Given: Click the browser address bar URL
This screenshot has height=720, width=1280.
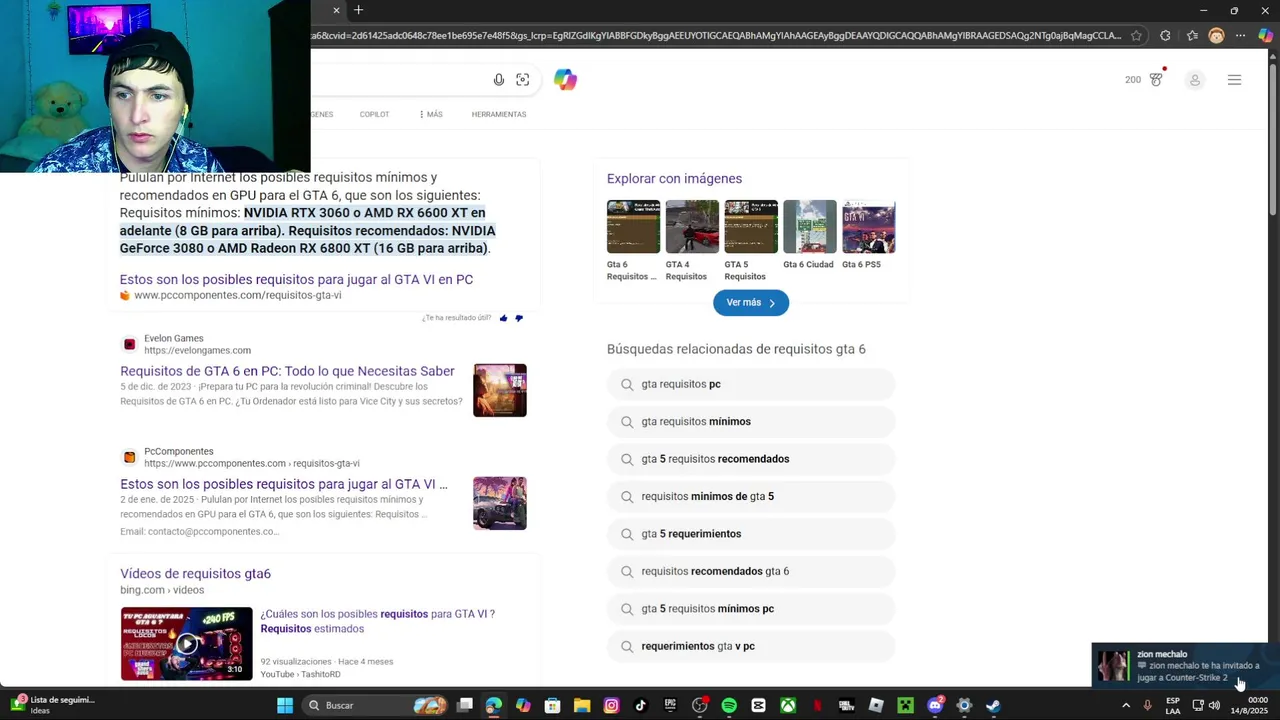Looking at the screenshot, I should (x=715, y=36).
